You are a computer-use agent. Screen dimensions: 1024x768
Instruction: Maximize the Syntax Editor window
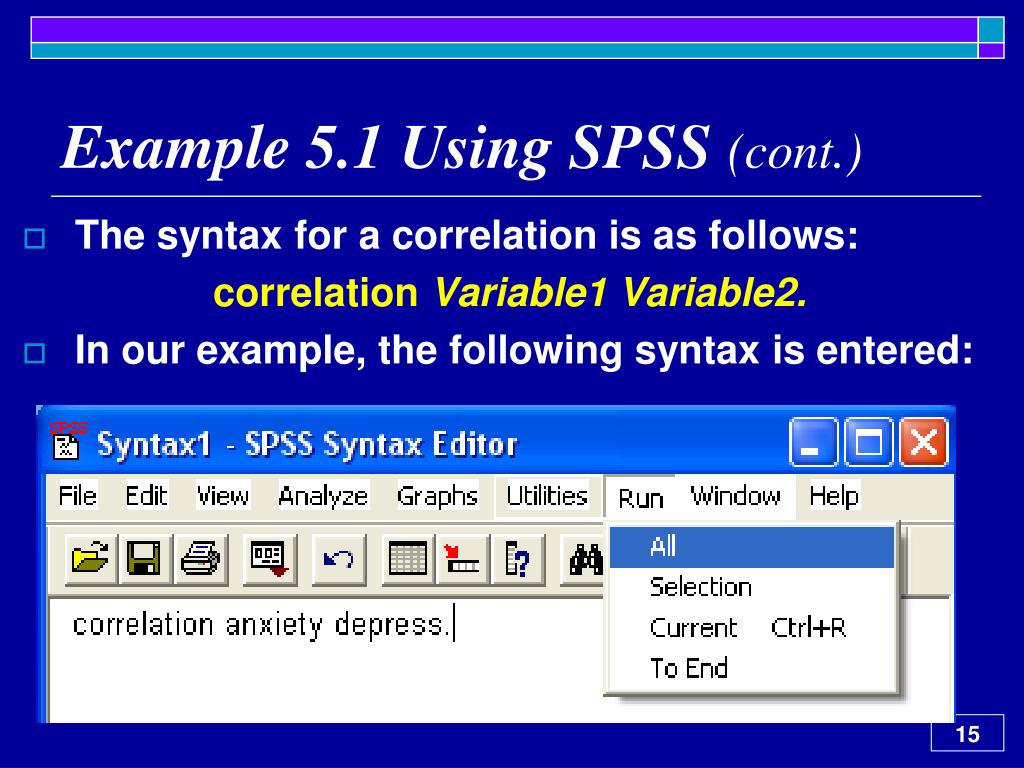coord(869,442)
